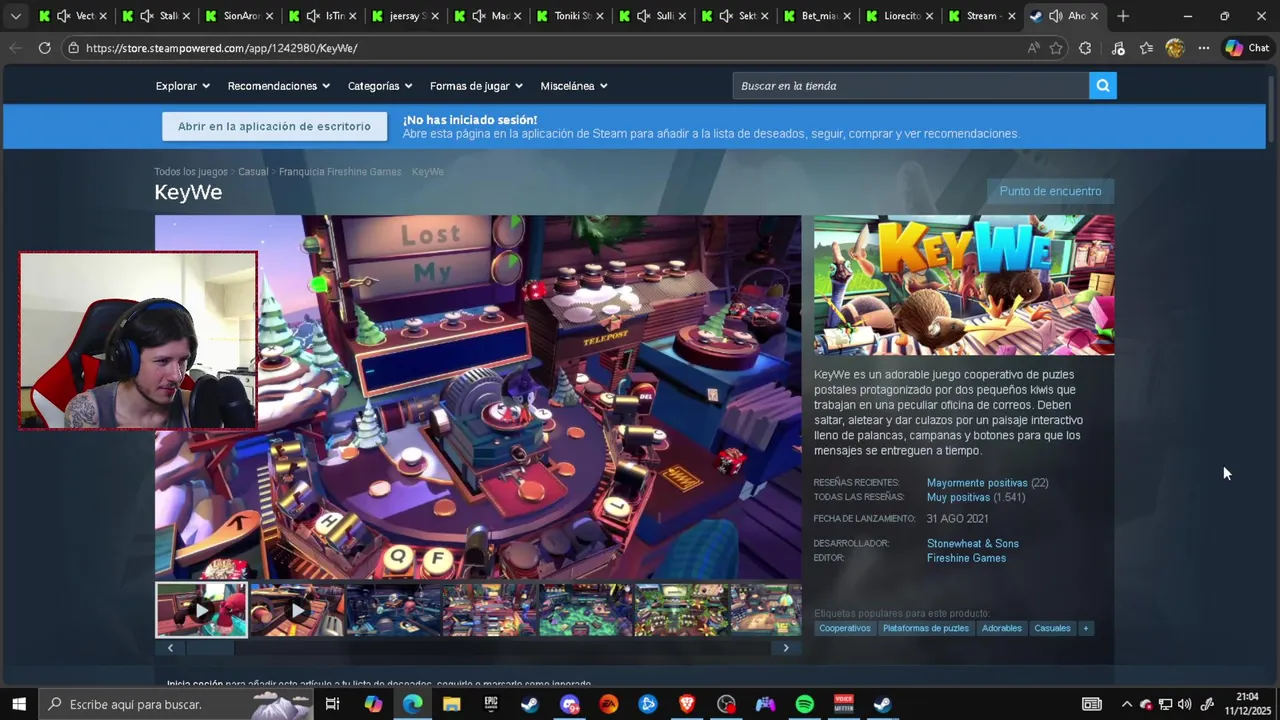Unmute the IsTin tab speaker icon
Viewport: 1280px width, 720px height.
312,16
